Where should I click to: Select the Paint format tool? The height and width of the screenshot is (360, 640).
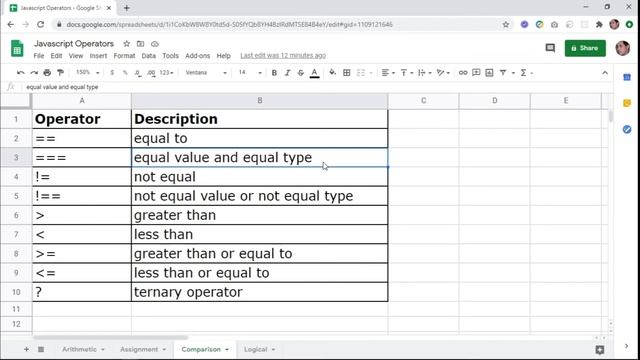click(60, 73)
